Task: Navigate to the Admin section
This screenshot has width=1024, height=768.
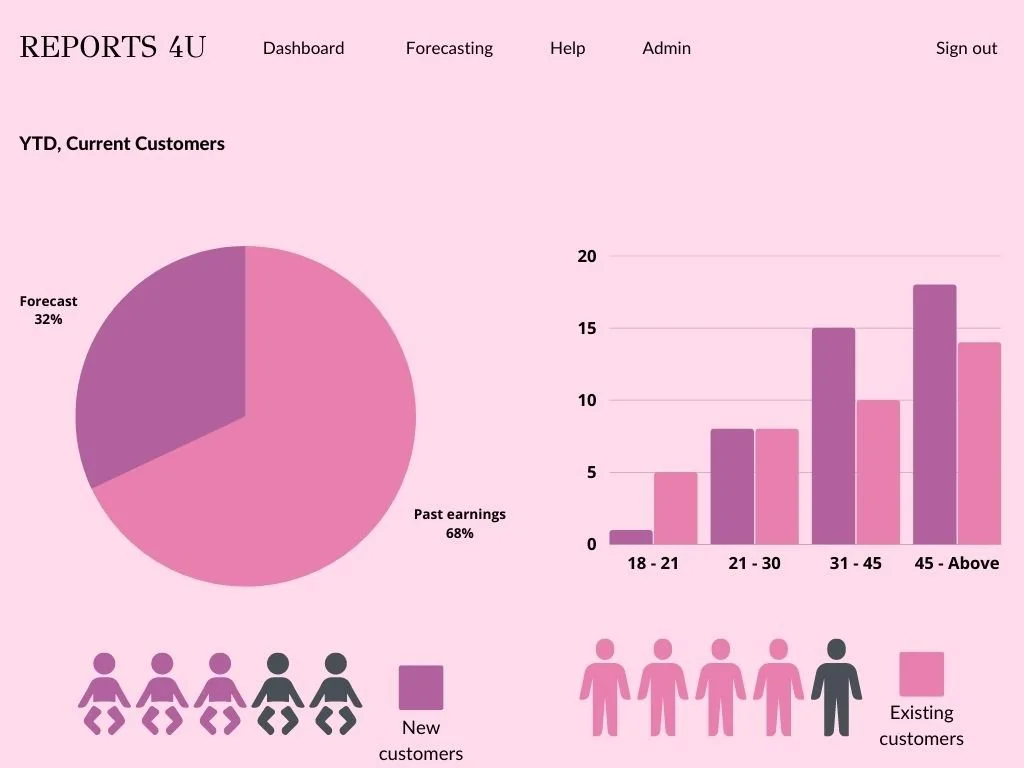Action: click(x=666, y=48)
